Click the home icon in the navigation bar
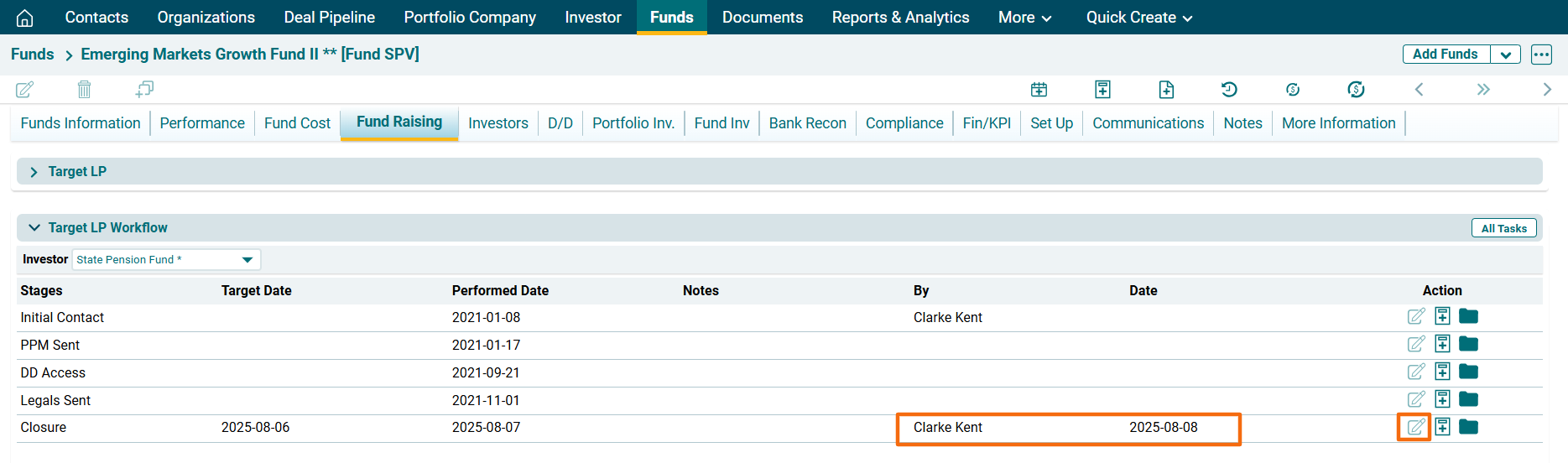Image resolution: width=1568 pixels, height=463 pixels. [25, 18]
